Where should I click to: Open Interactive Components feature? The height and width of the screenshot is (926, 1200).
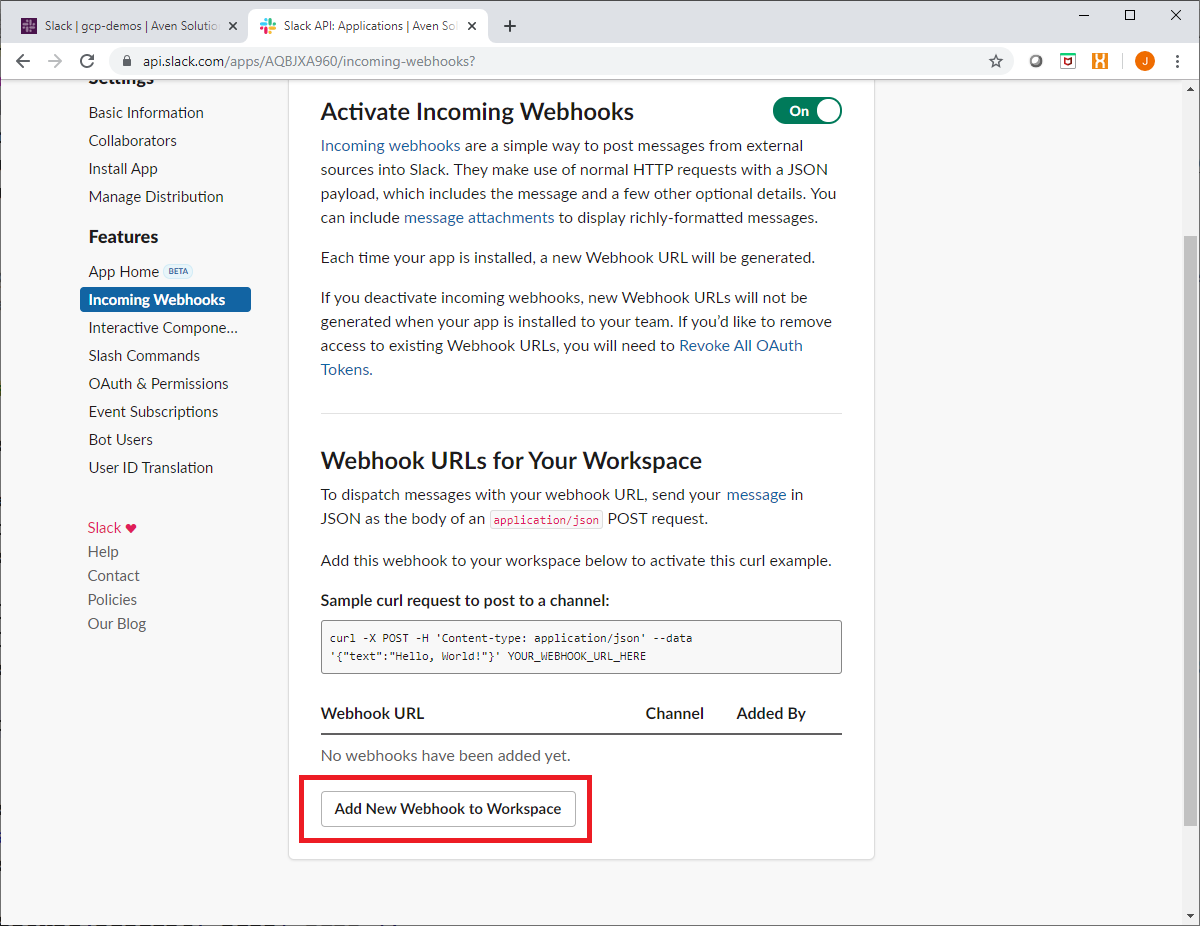coord(163,328)
